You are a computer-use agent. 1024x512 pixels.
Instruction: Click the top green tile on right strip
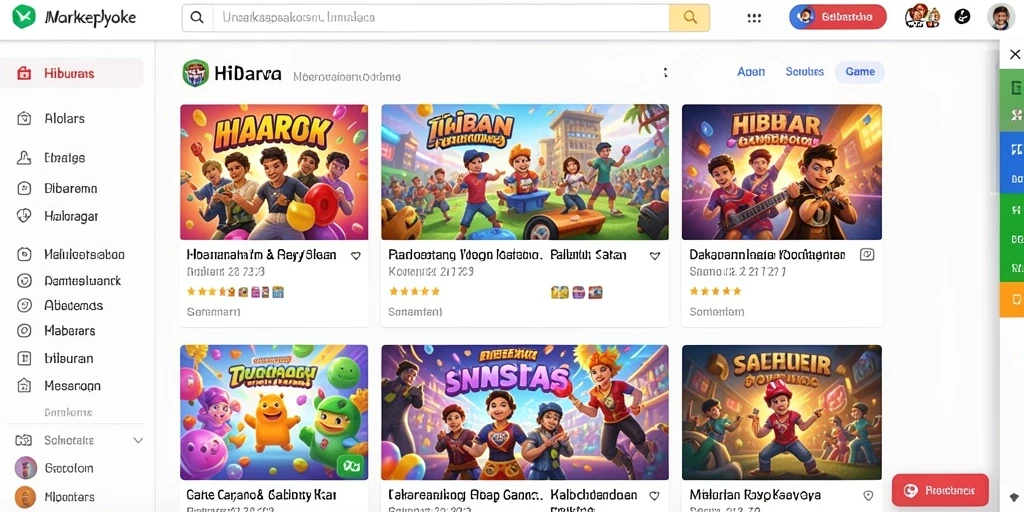click(x=1014, y=100)
